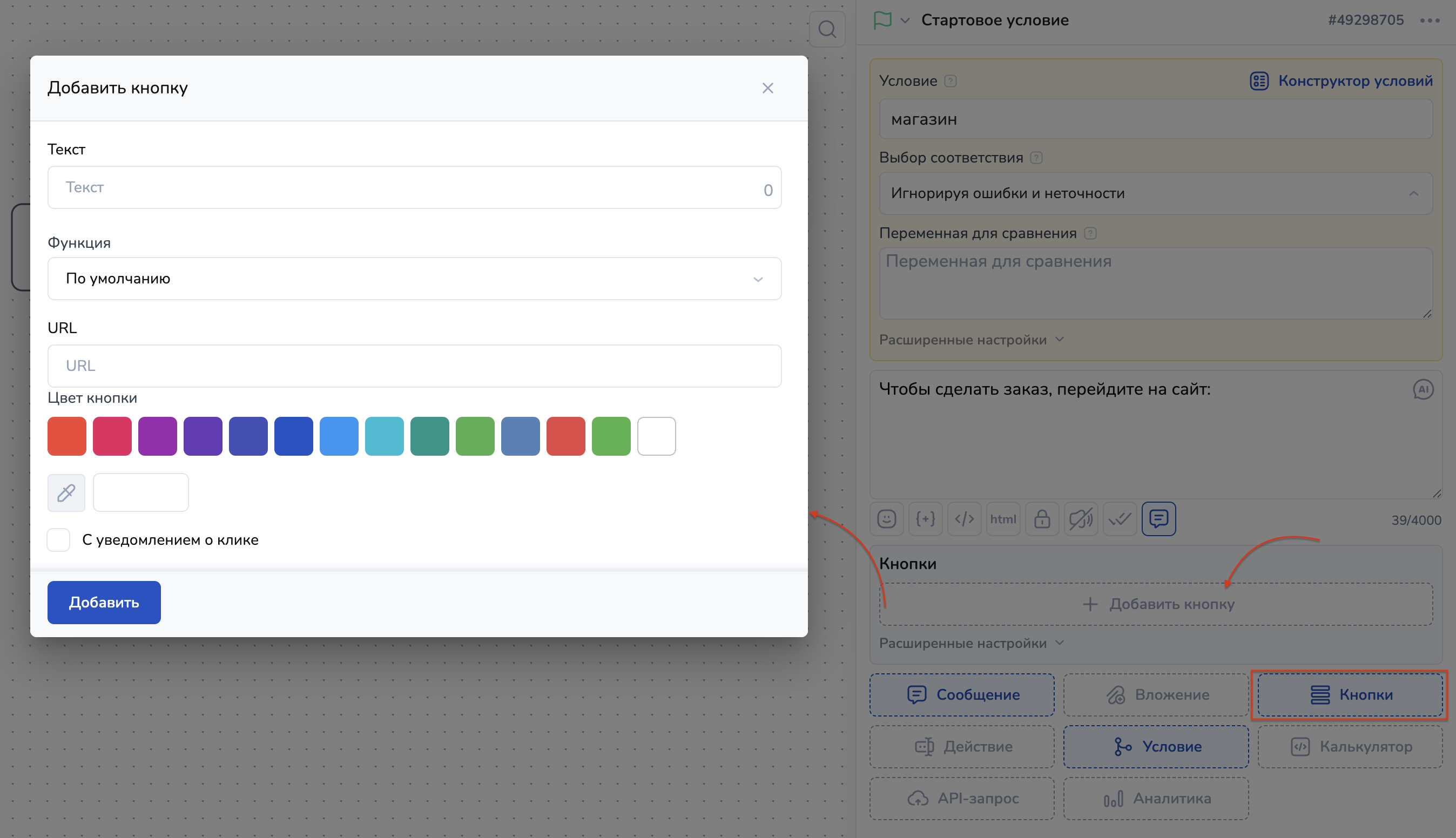Pick the purple color swatch
The height and width of the screenshot is (838, 1456).
(x=158, y=436)
